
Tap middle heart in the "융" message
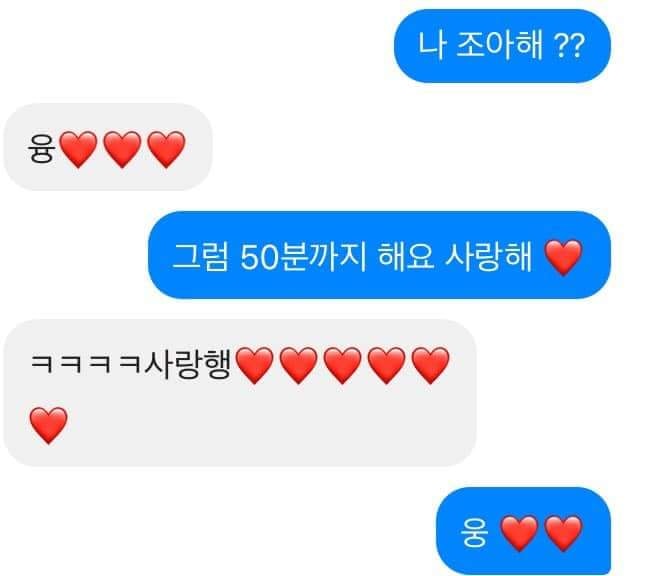click(x=122, y=149)
